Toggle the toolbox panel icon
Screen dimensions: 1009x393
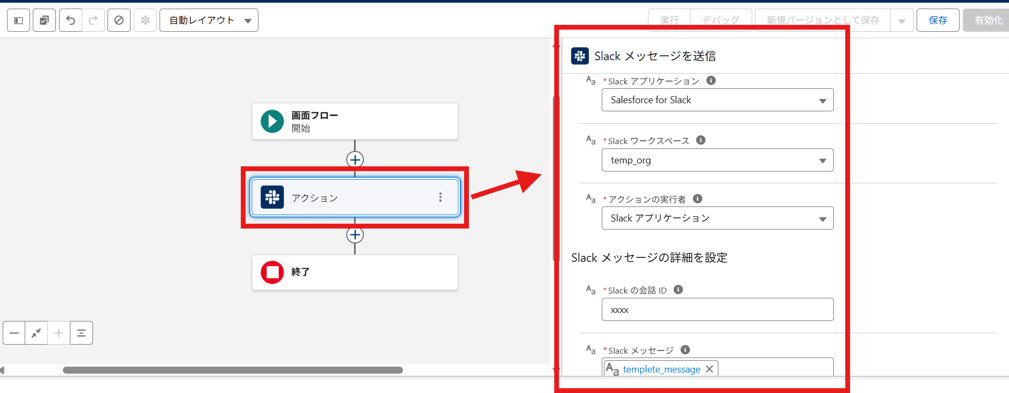click(19, 21)
